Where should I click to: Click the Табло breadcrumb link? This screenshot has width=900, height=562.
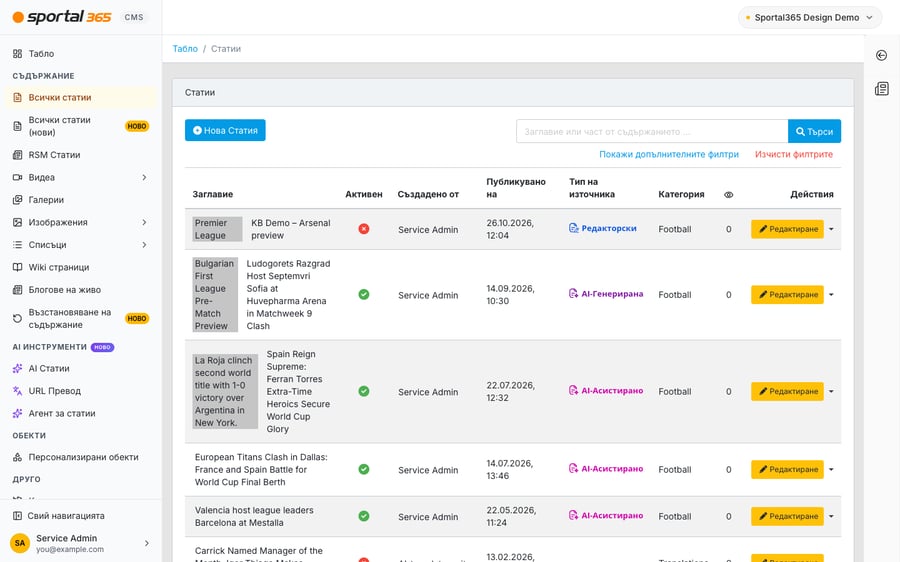[185, 49]
